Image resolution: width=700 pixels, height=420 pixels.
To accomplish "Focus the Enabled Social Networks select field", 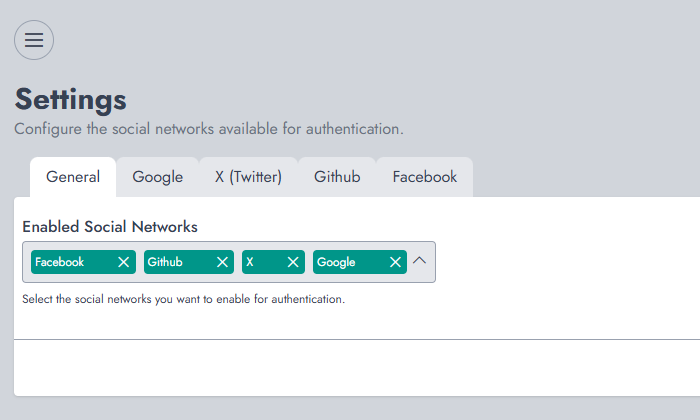I will [x=229, y=262].
